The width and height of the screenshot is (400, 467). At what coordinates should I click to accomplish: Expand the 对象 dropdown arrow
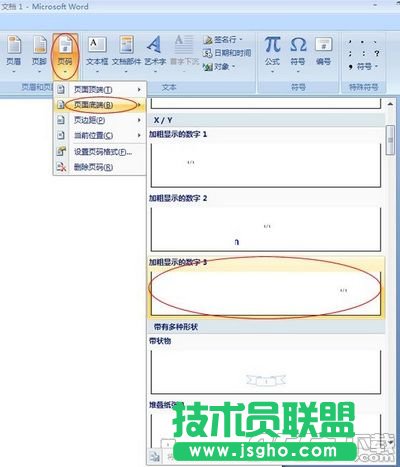coord(234,67)
